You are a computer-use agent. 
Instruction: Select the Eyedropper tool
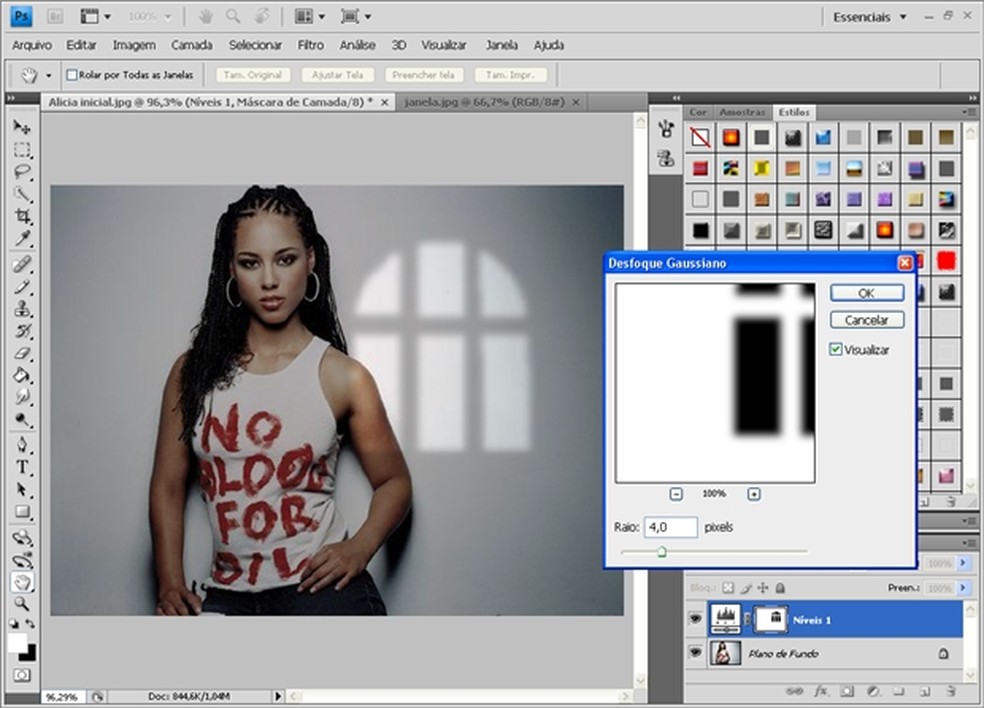point(22,238)
